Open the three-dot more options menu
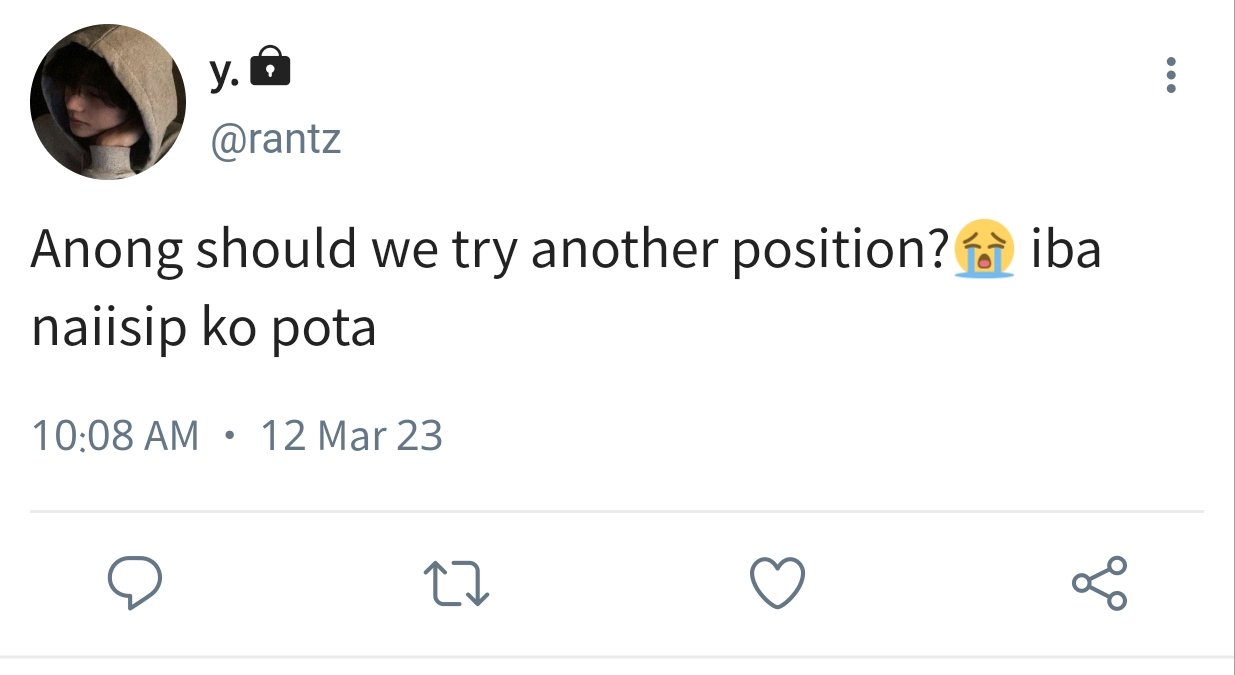This screenshot has height=675, width=1235. pyautogui.click(x=1171, y=76)
